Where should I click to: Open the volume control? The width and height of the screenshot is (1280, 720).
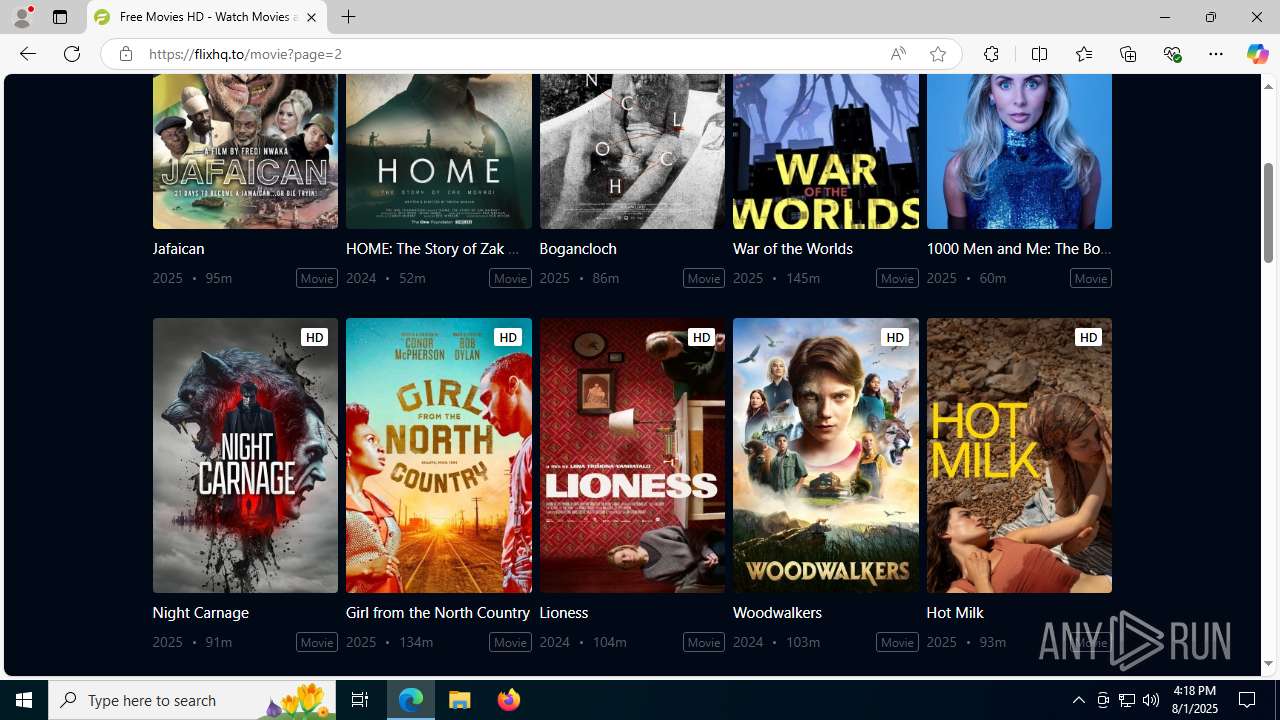(1151, 700)
